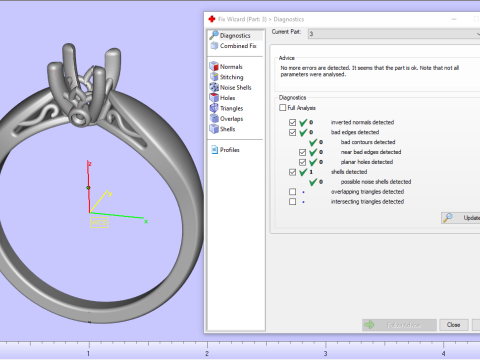Click the 'possible noise shells detected' text

click(376, 182)
